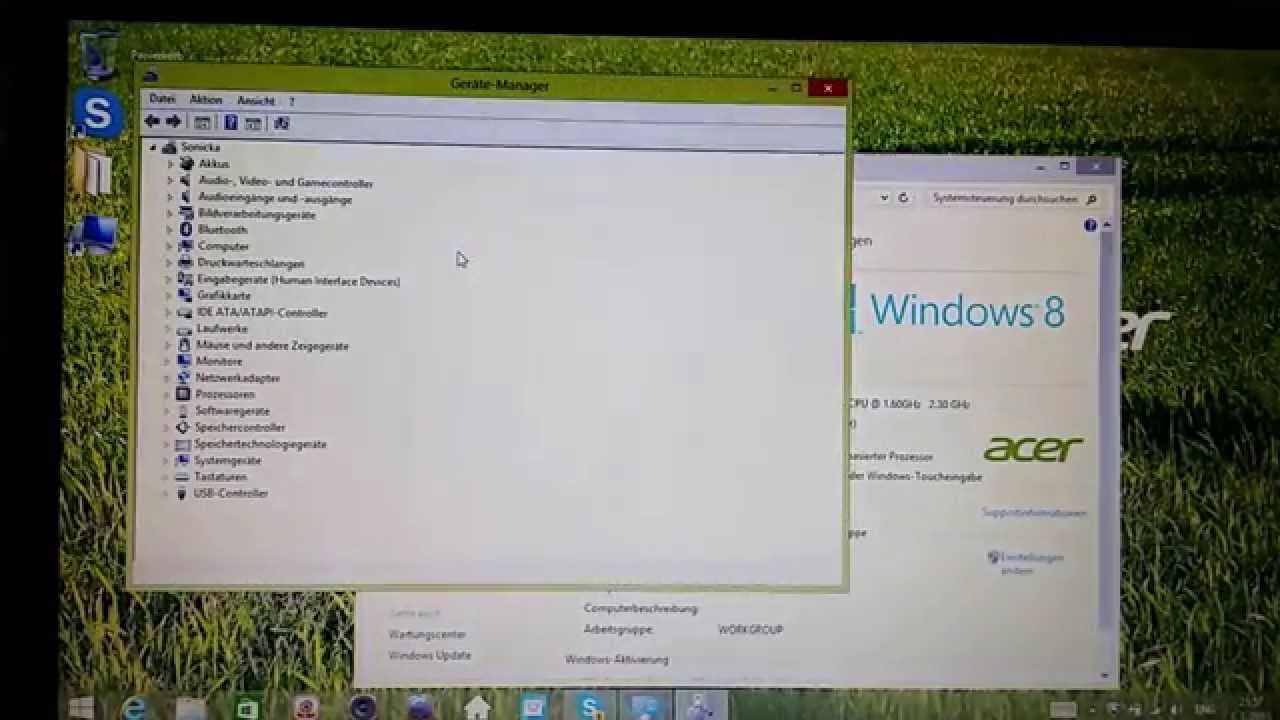The width and height of the screenshot is (1280, 720).
Task: Expand the IDE ATA/ATAPI-Controller node
Action: (x=168, y=313)
